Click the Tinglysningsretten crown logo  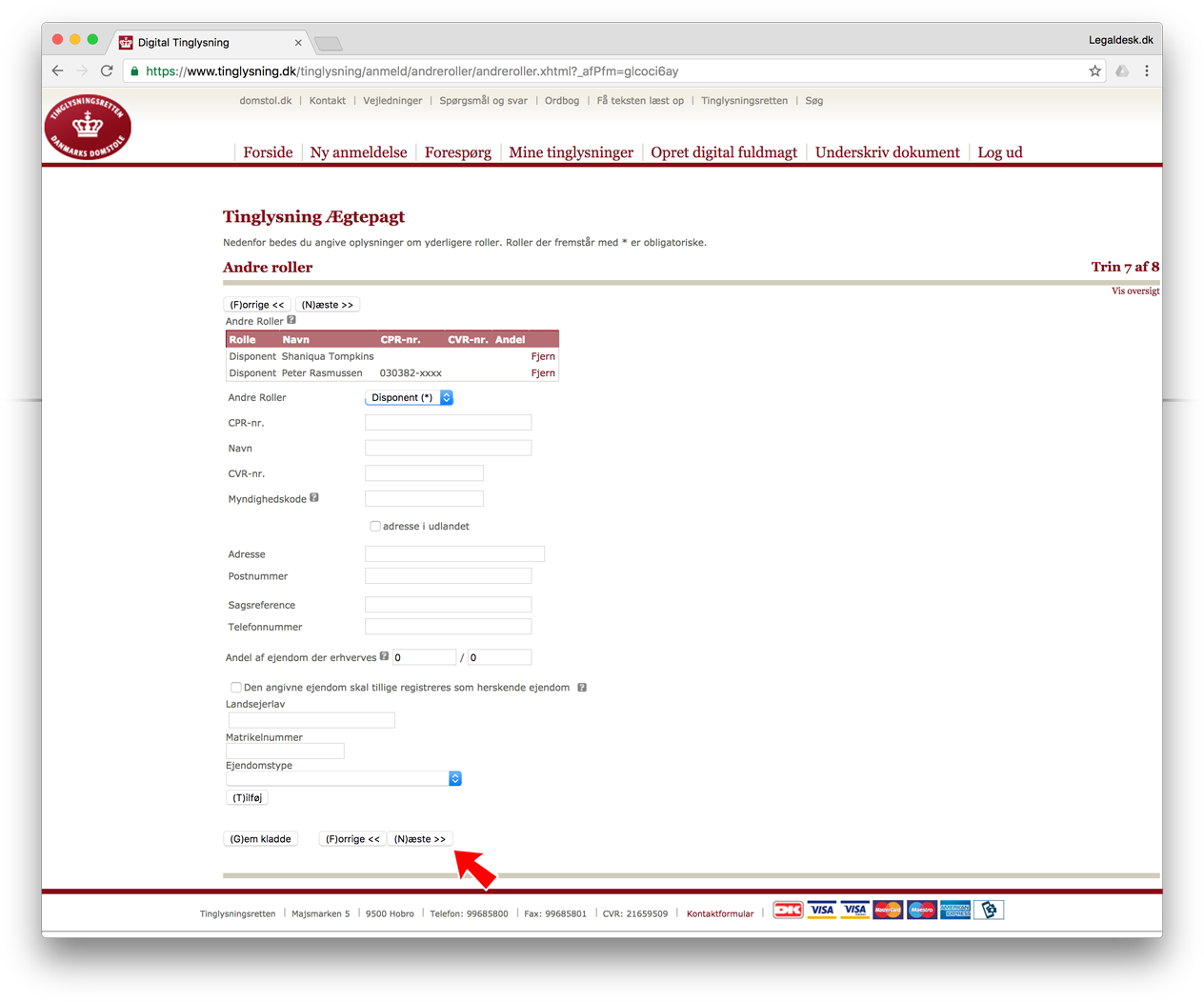(88, 127)
